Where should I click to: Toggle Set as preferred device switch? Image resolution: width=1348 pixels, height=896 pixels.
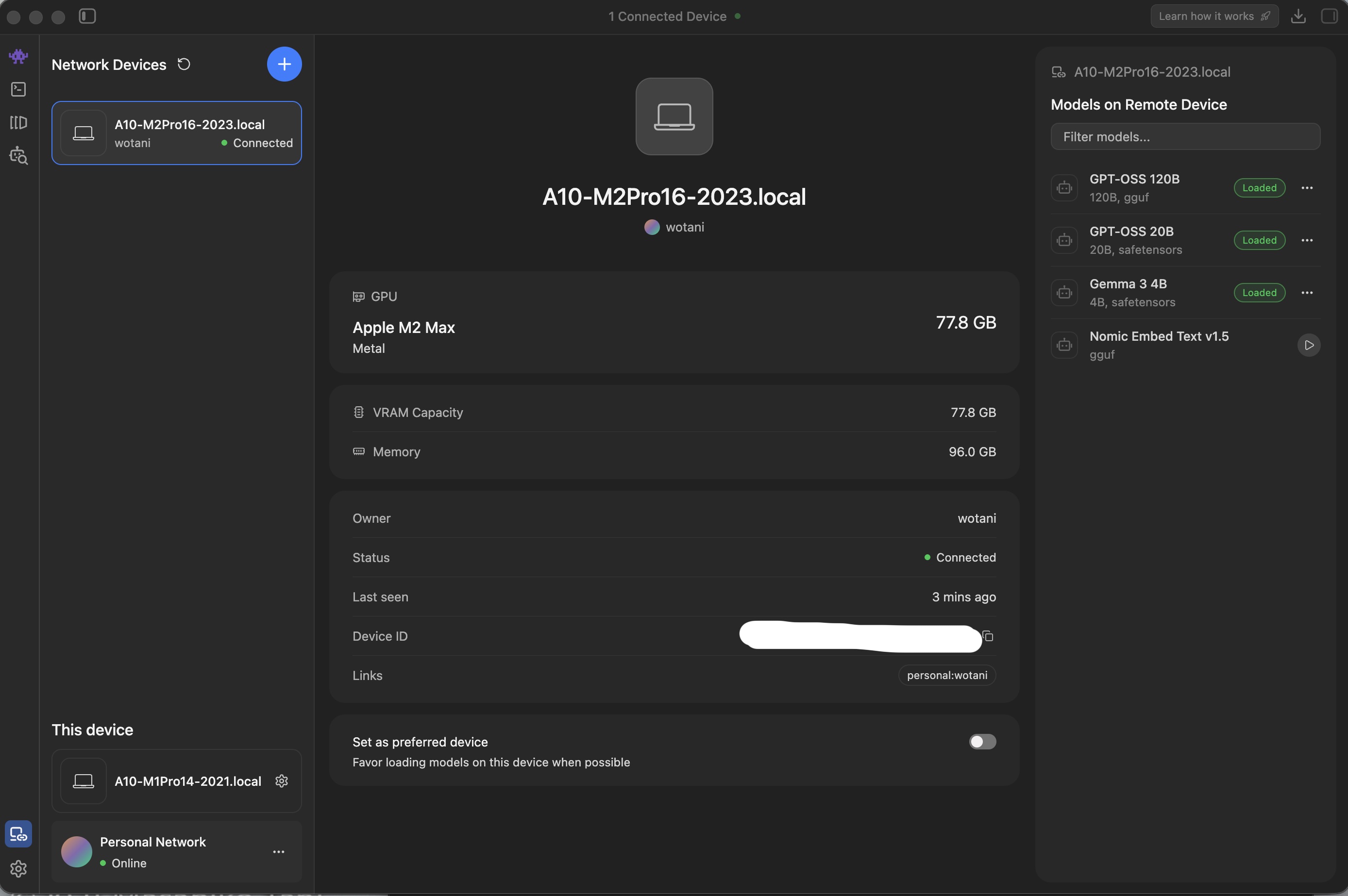click(x=982, y=742)
